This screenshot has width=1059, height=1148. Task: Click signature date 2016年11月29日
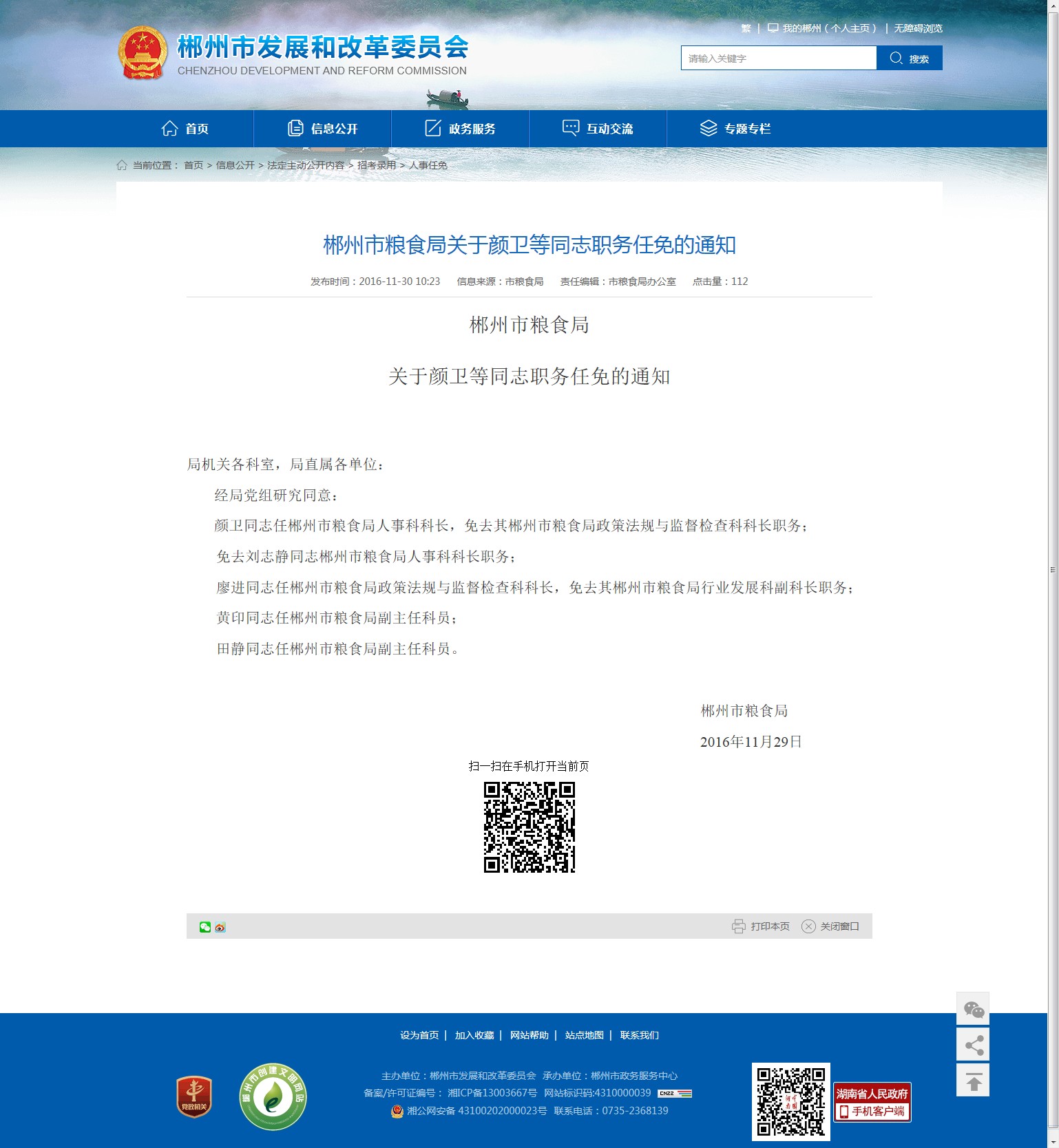(751, 742)
